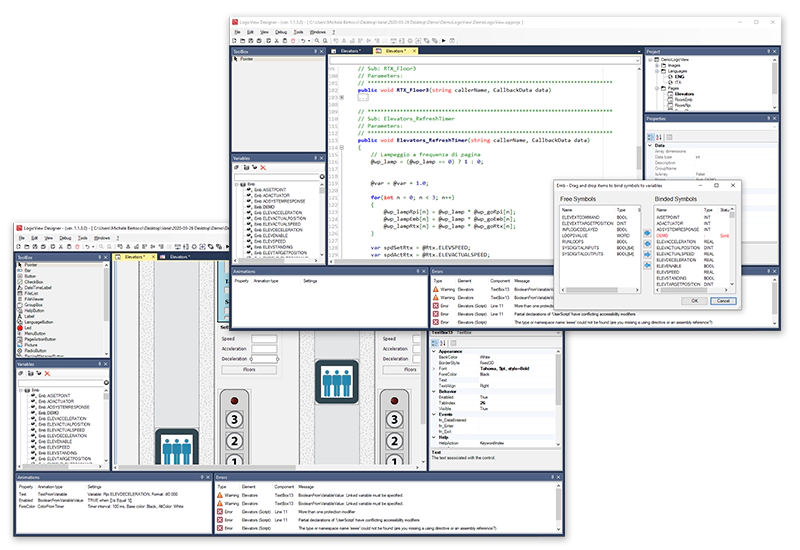Click Cancel in symbols binding dialog
The width and height of the screenshot is (800, 550).
pyautogui.click(x=723, y=302)
